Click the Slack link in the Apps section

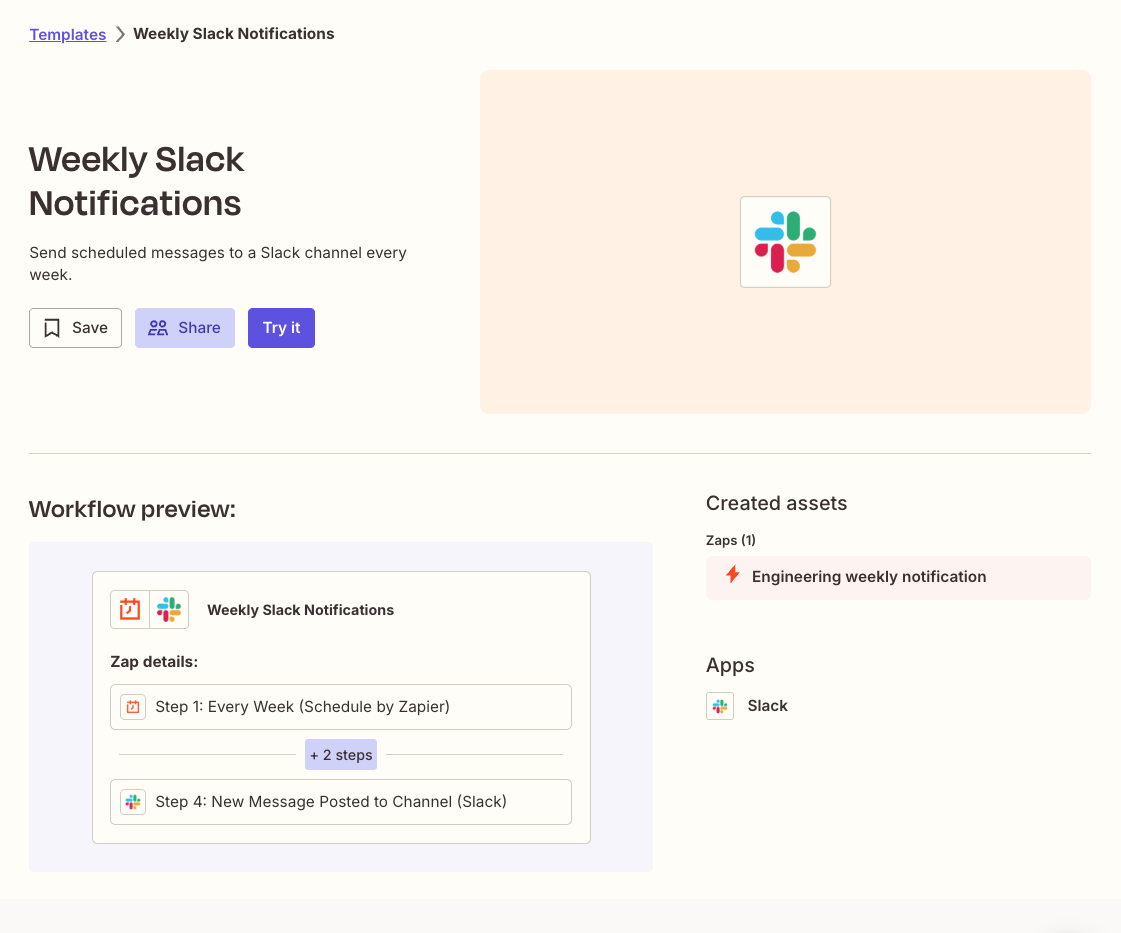click(x=767, y=705)
